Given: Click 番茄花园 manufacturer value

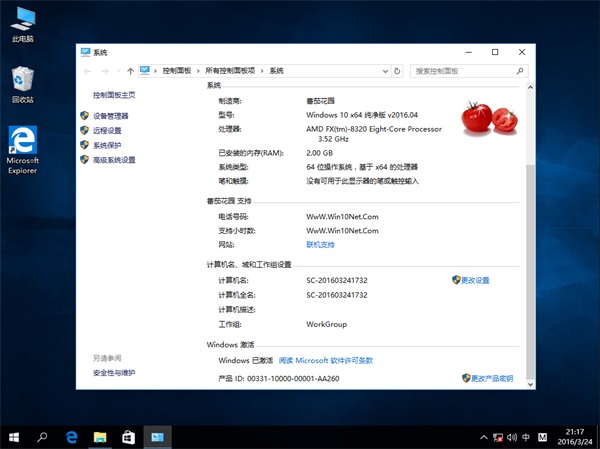Looking at the screenshot, I should coord(320,101).
